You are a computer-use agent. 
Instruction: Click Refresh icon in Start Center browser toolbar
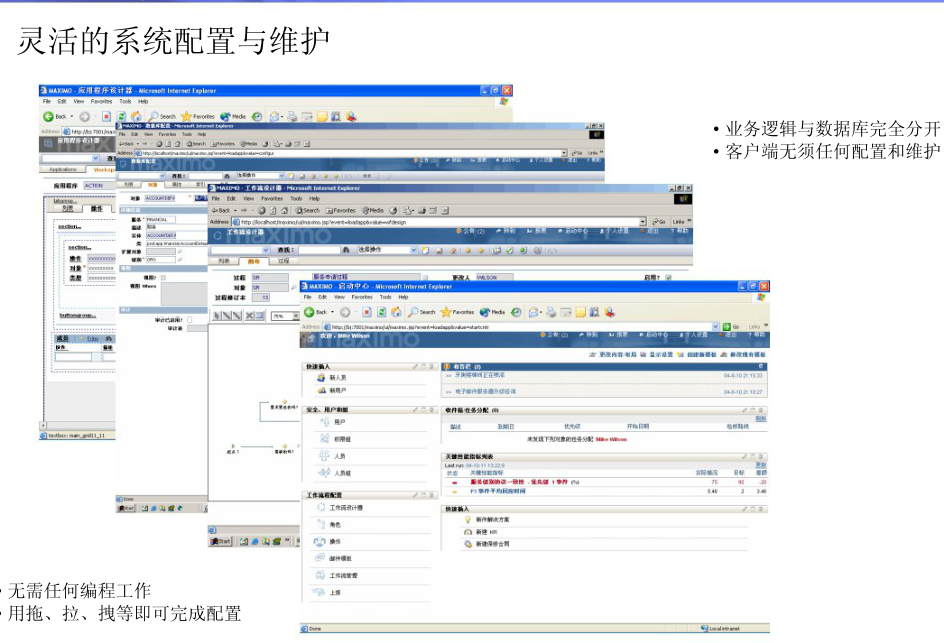coord(382,312)
